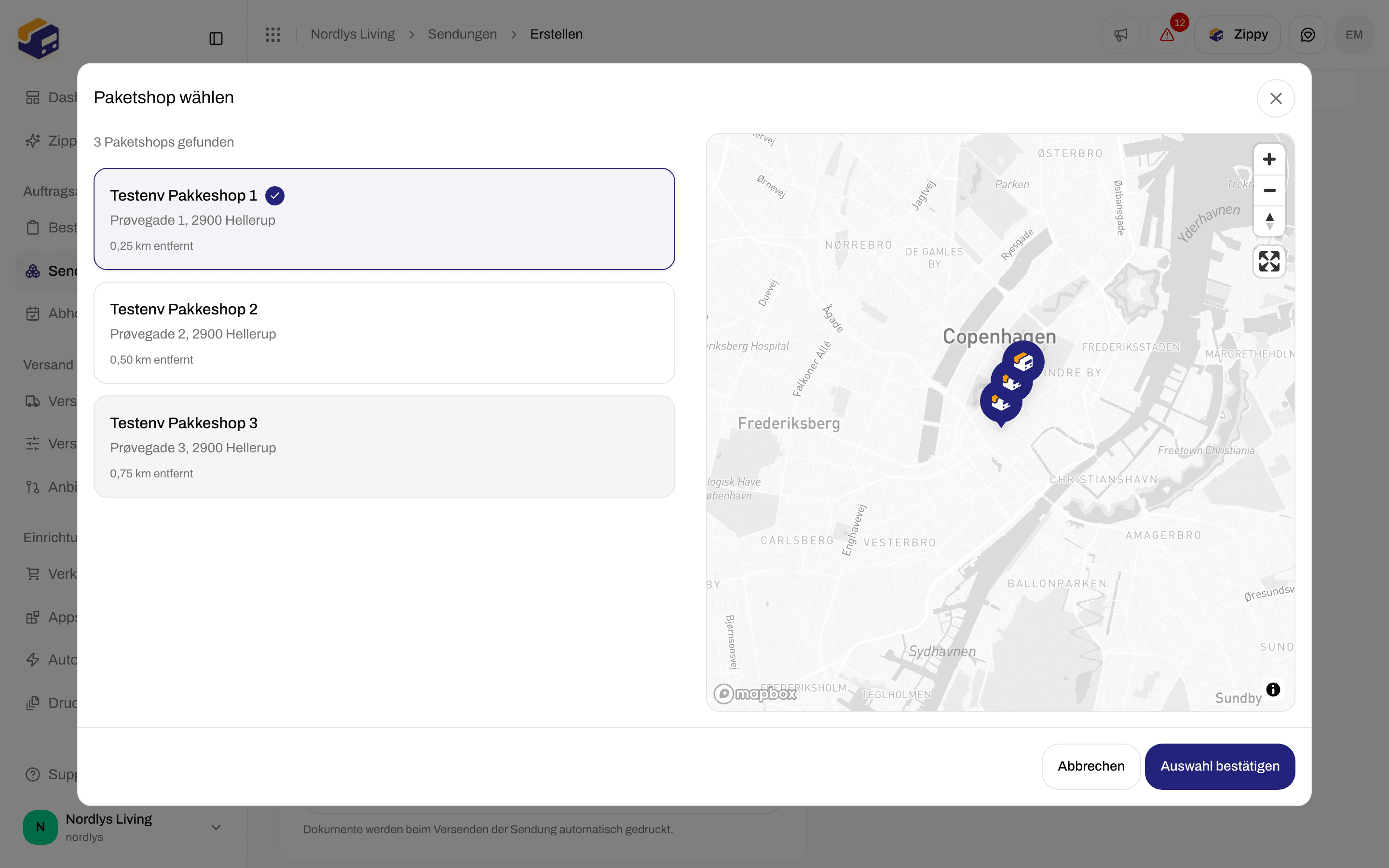Go to Nordlys Living breadcrumb
The height and width of the screenshot is (868, 1389).
pos(353,34)
